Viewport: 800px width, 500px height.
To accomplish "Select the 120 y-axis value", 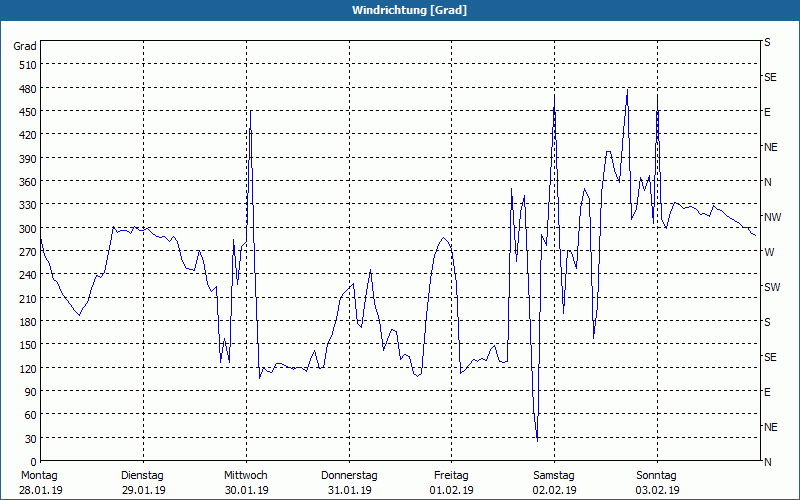I will coord(28,368).
